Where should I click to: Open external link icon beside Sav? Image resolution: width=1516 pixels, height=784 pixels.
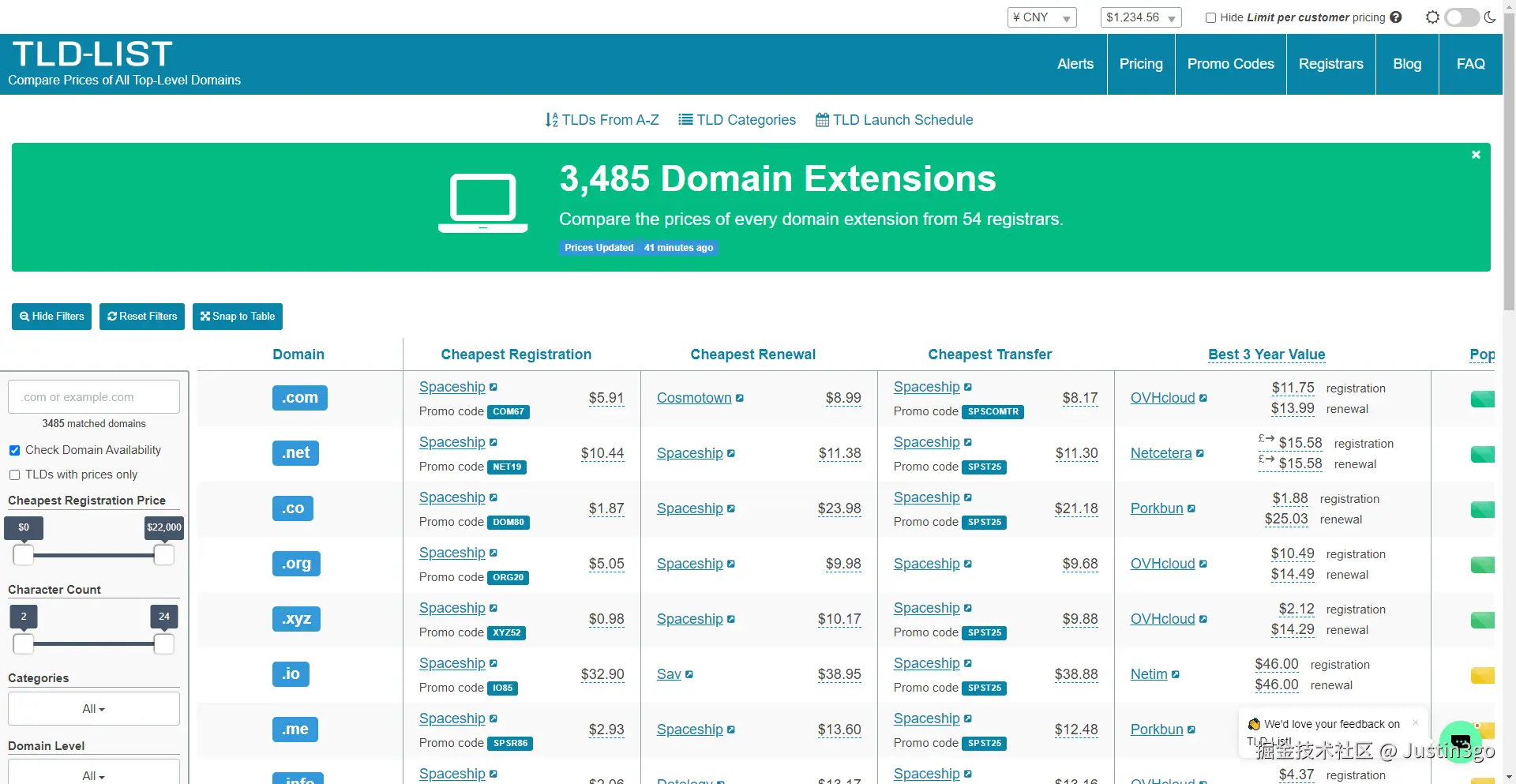point(689,675)
